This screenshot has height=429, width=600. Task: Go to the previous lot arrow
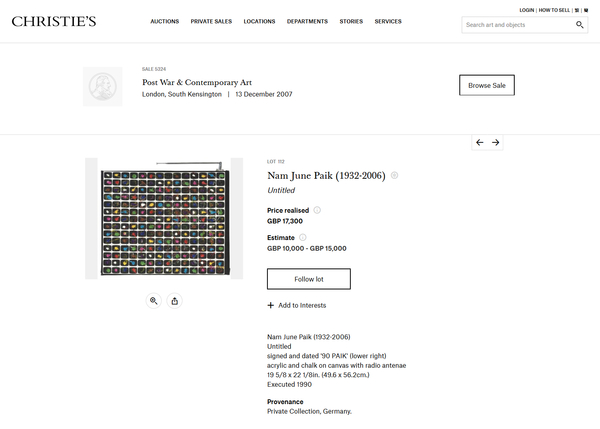tap(480, 143)
